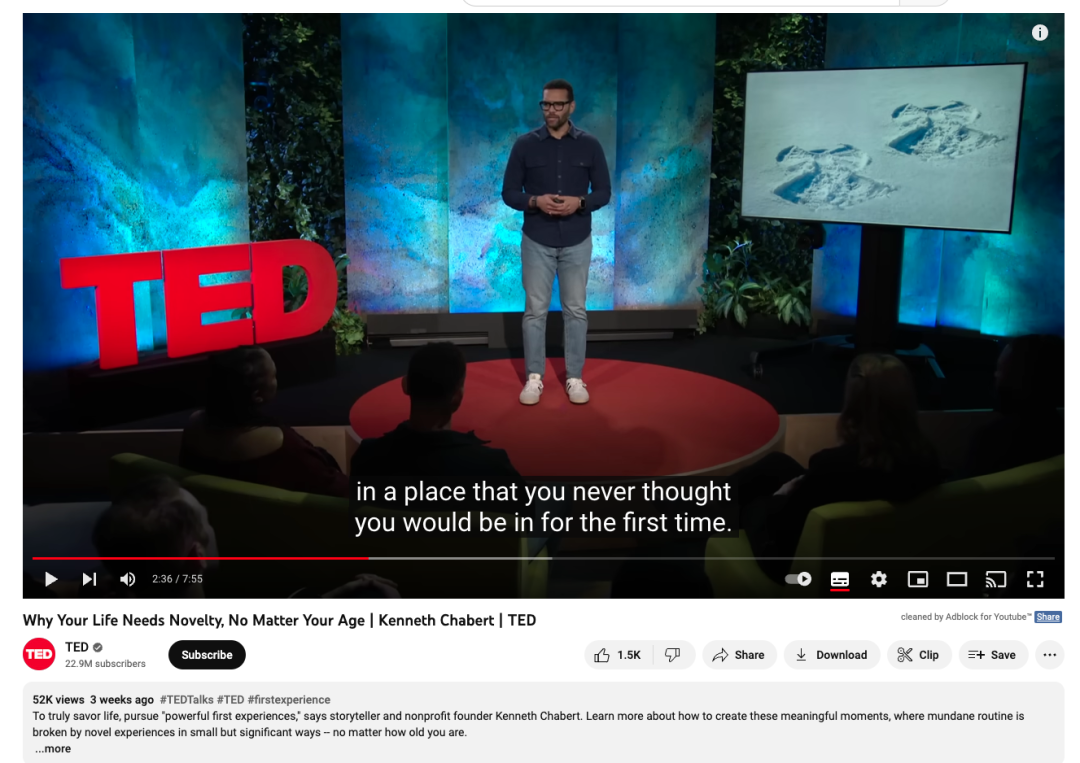Open the Share dialog
This screenshot has width=1080, height=763.
pyautogui.click(x=739, y=655)
